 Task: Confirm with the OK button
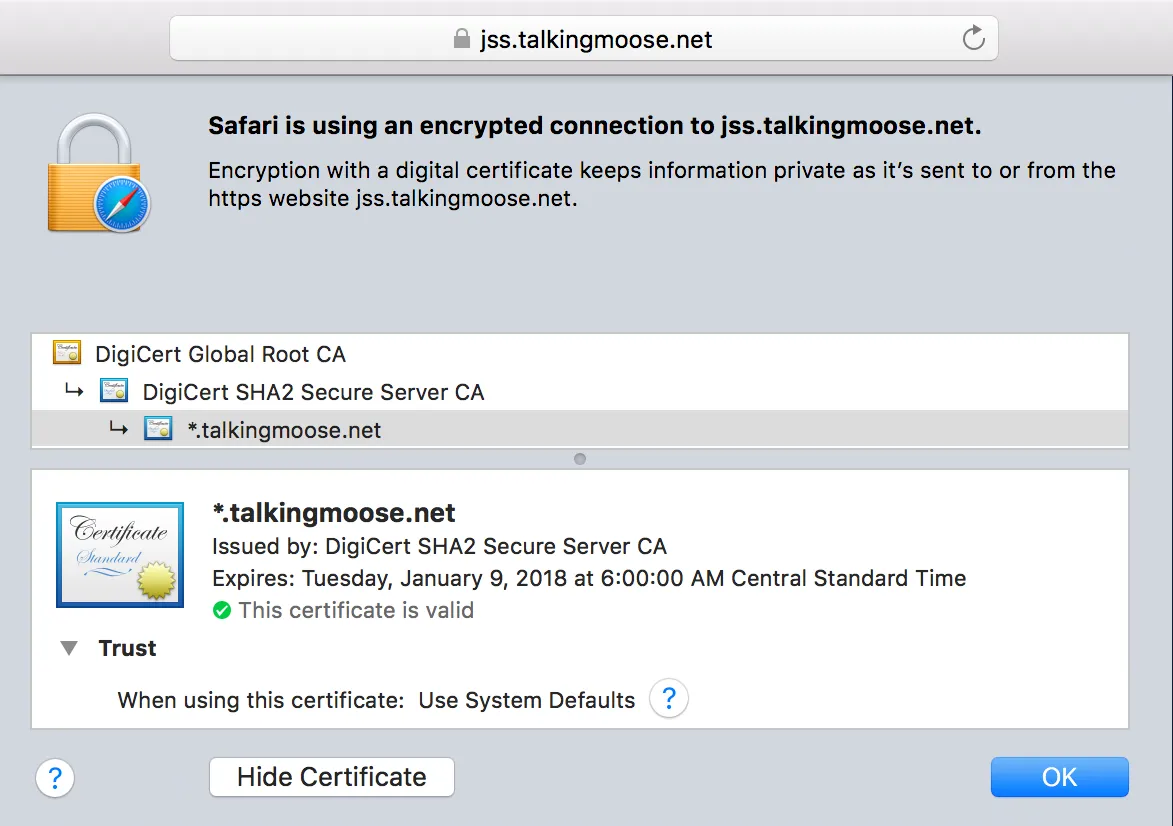coord(1059,777)
